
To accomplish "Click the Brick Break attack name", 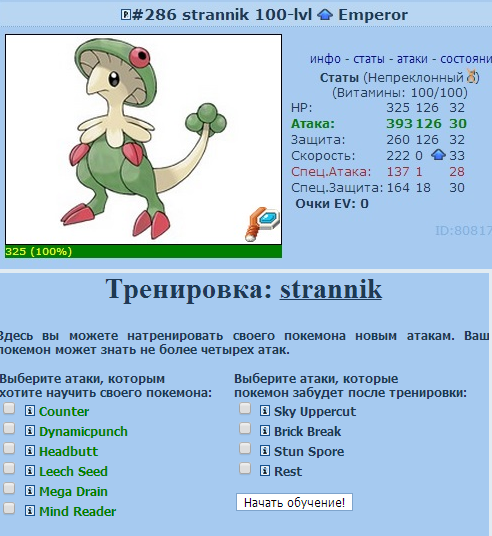I will tap(307, 431).
